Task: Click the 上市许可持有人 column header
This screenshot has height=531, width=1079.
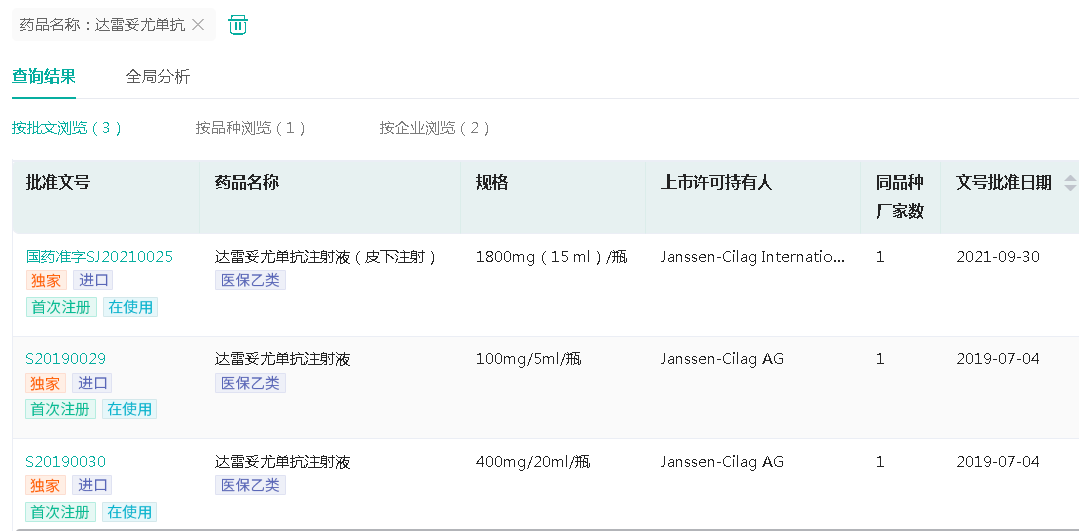Action: click(716, 183)
